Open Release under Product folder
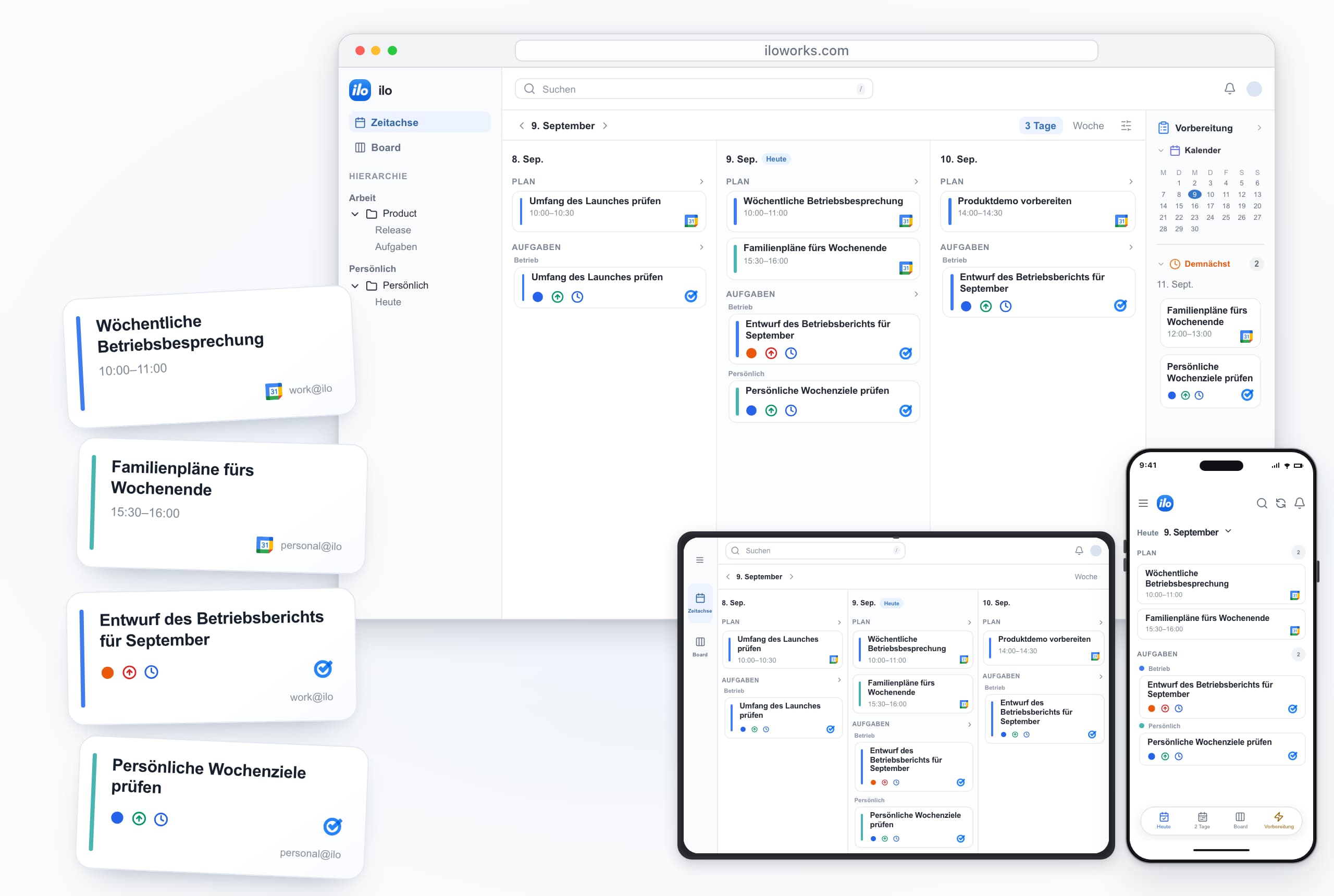Screen dimensions: 1334x896 click(393, 230)
